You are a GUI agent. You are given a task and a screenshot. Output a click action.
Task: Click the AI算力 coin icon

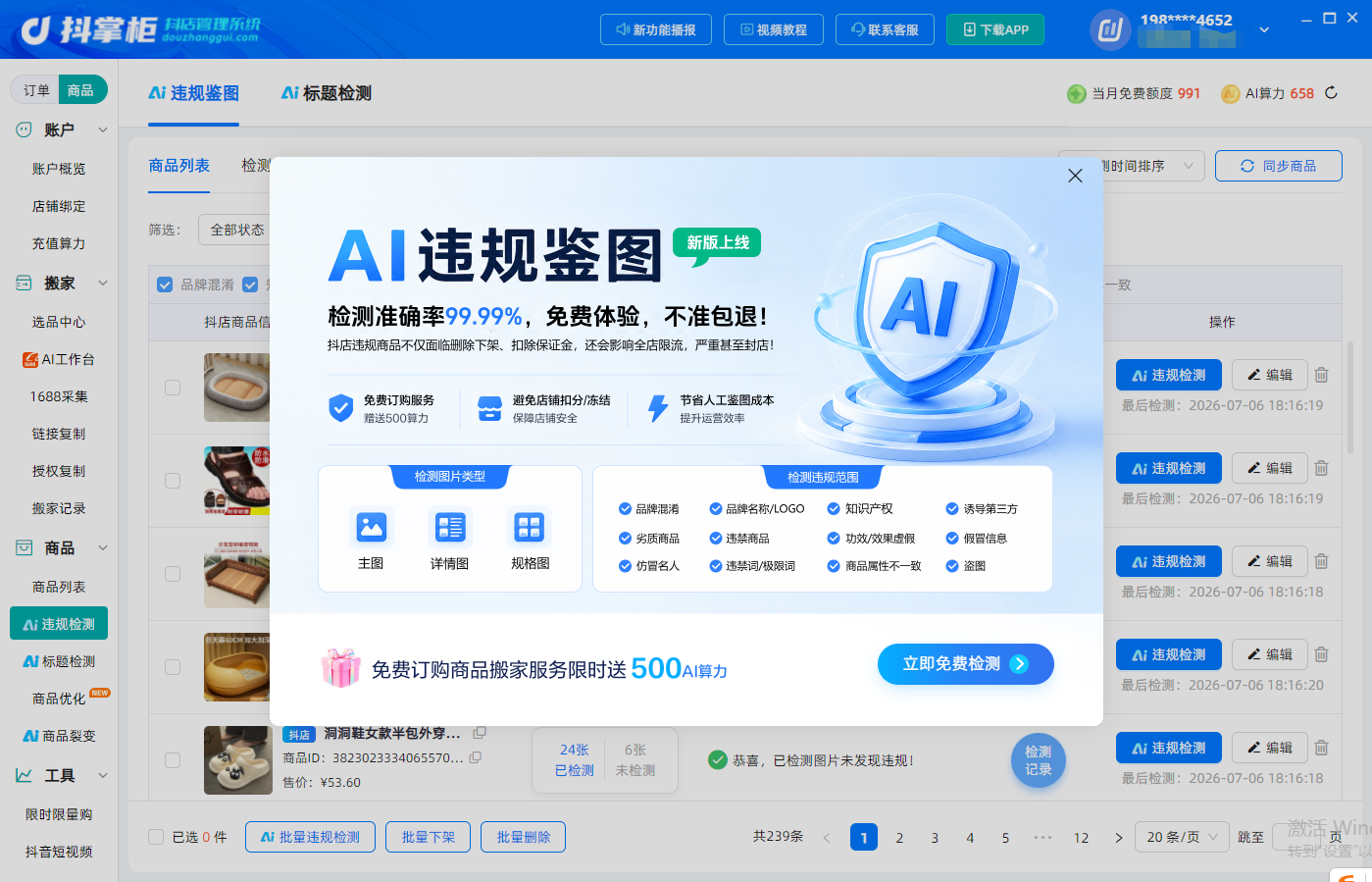point(1230,93)
